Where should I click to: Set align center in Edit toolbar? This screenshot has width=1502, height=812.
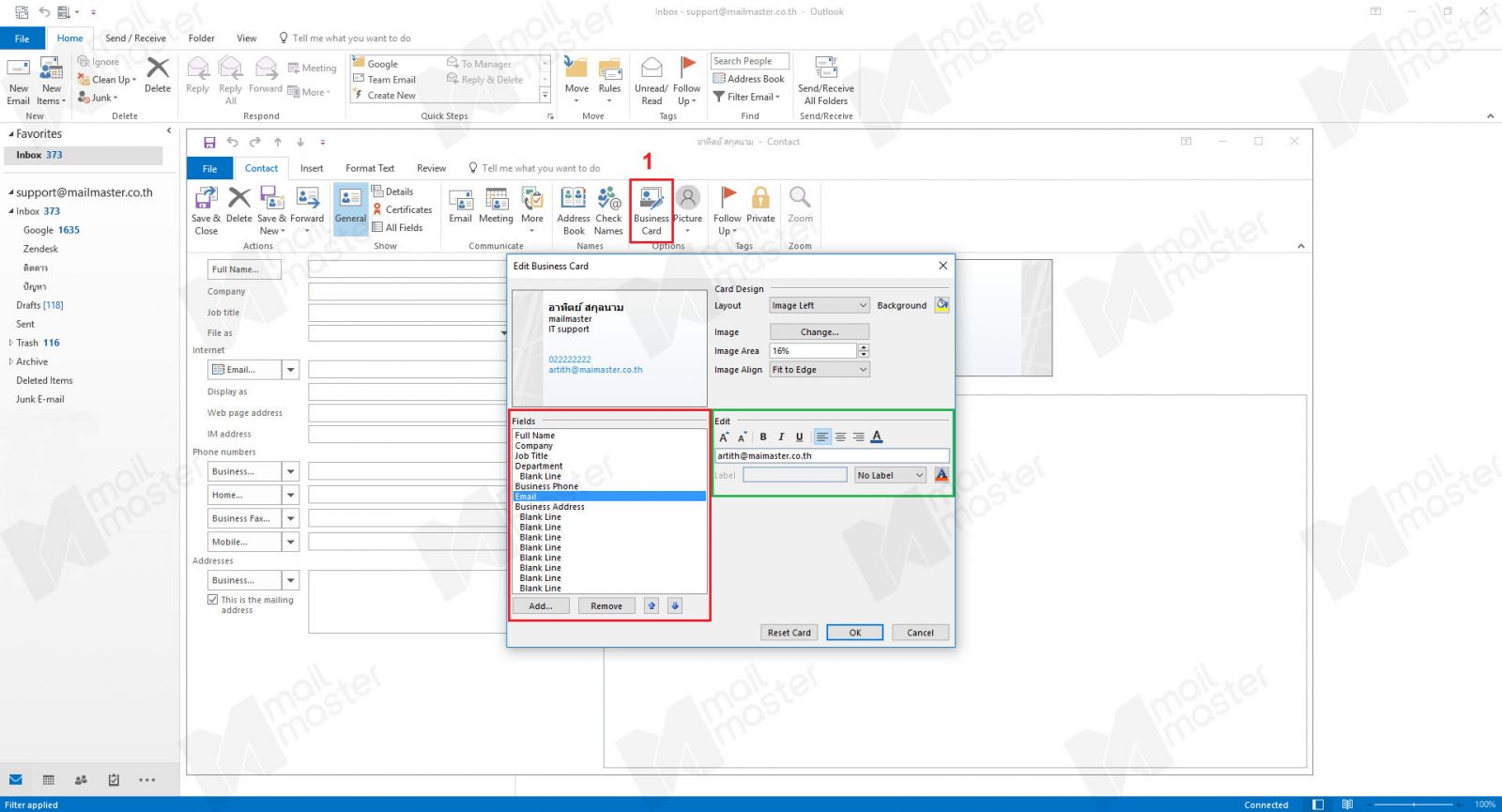(x=840, y=437)
